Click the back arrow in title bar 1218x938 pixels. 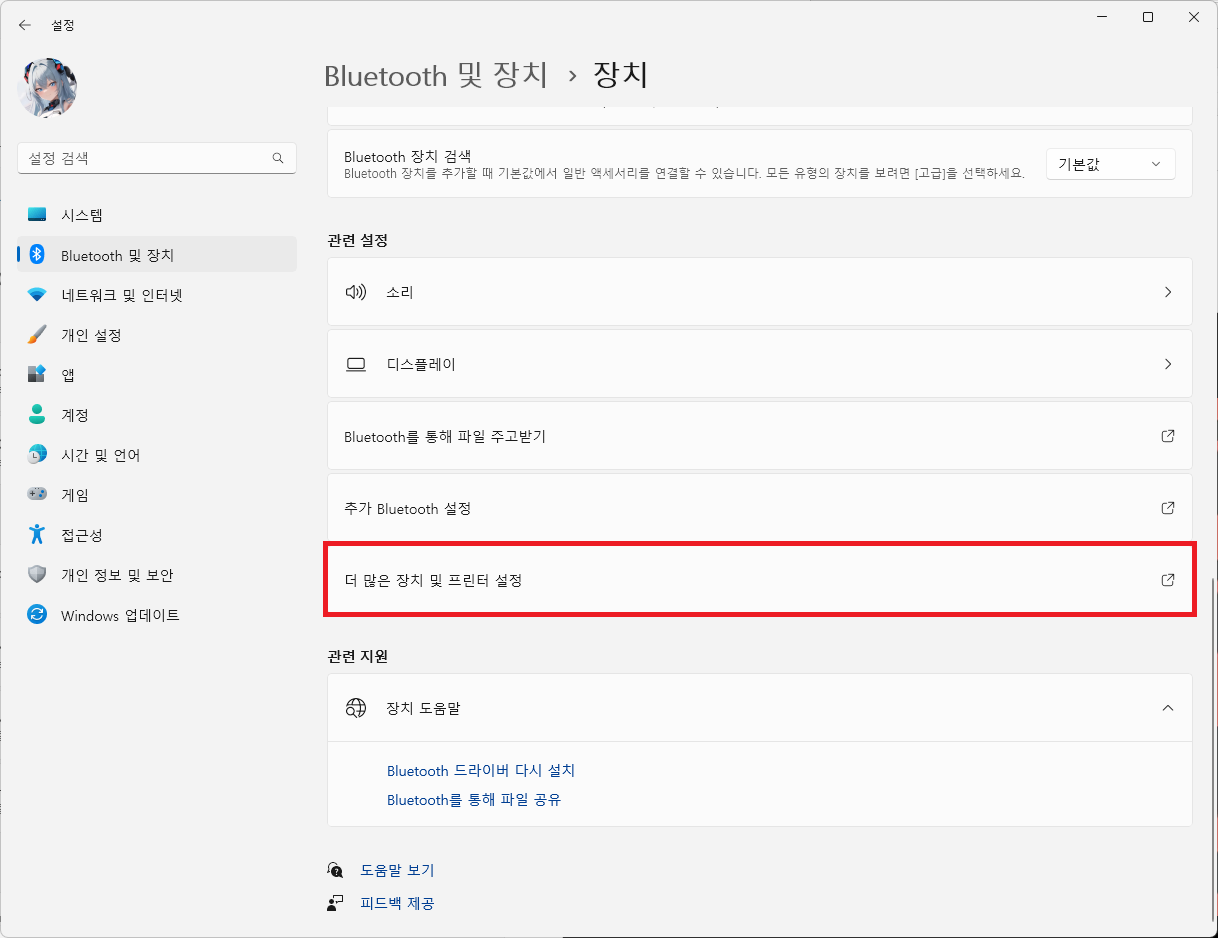(x=25, y=25)
